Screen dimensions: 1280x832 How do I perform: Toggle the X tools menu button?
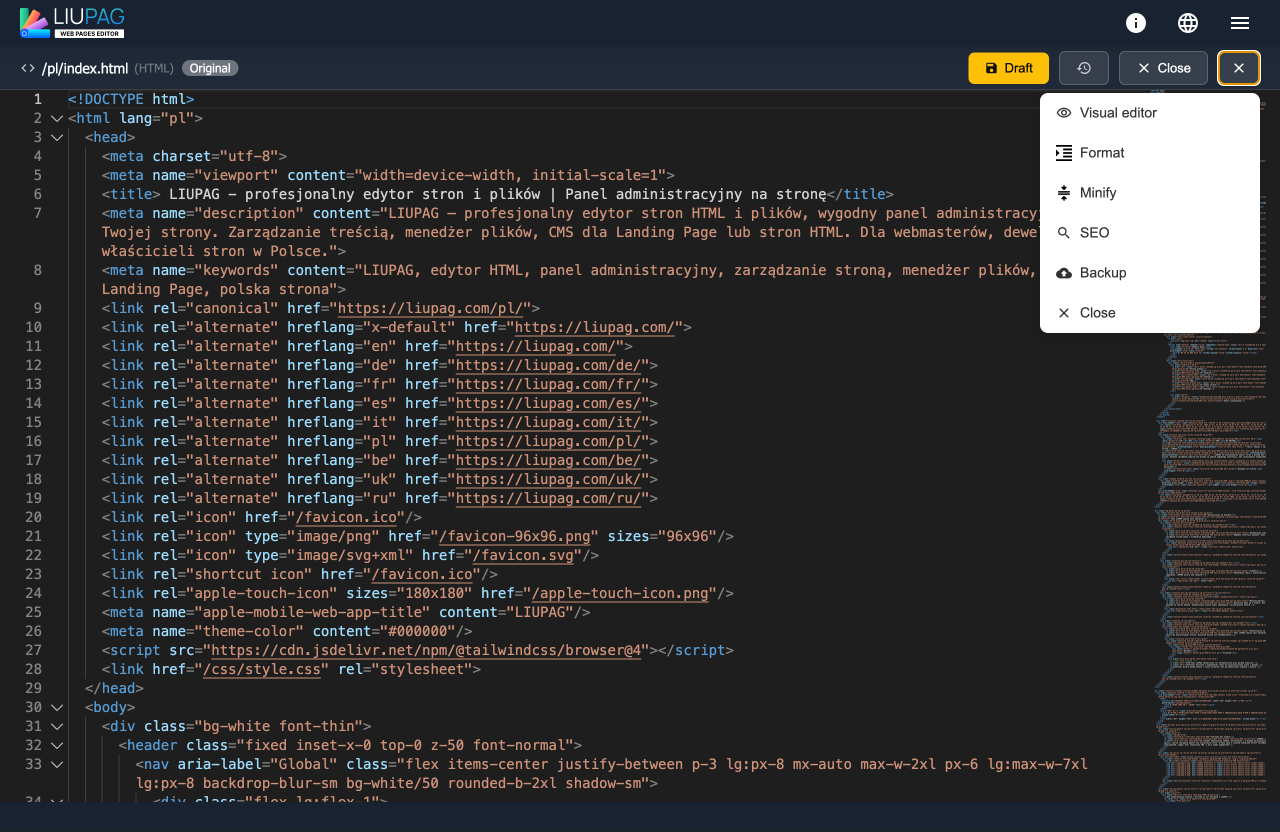pyautogui.click(x=1238, y=68)
